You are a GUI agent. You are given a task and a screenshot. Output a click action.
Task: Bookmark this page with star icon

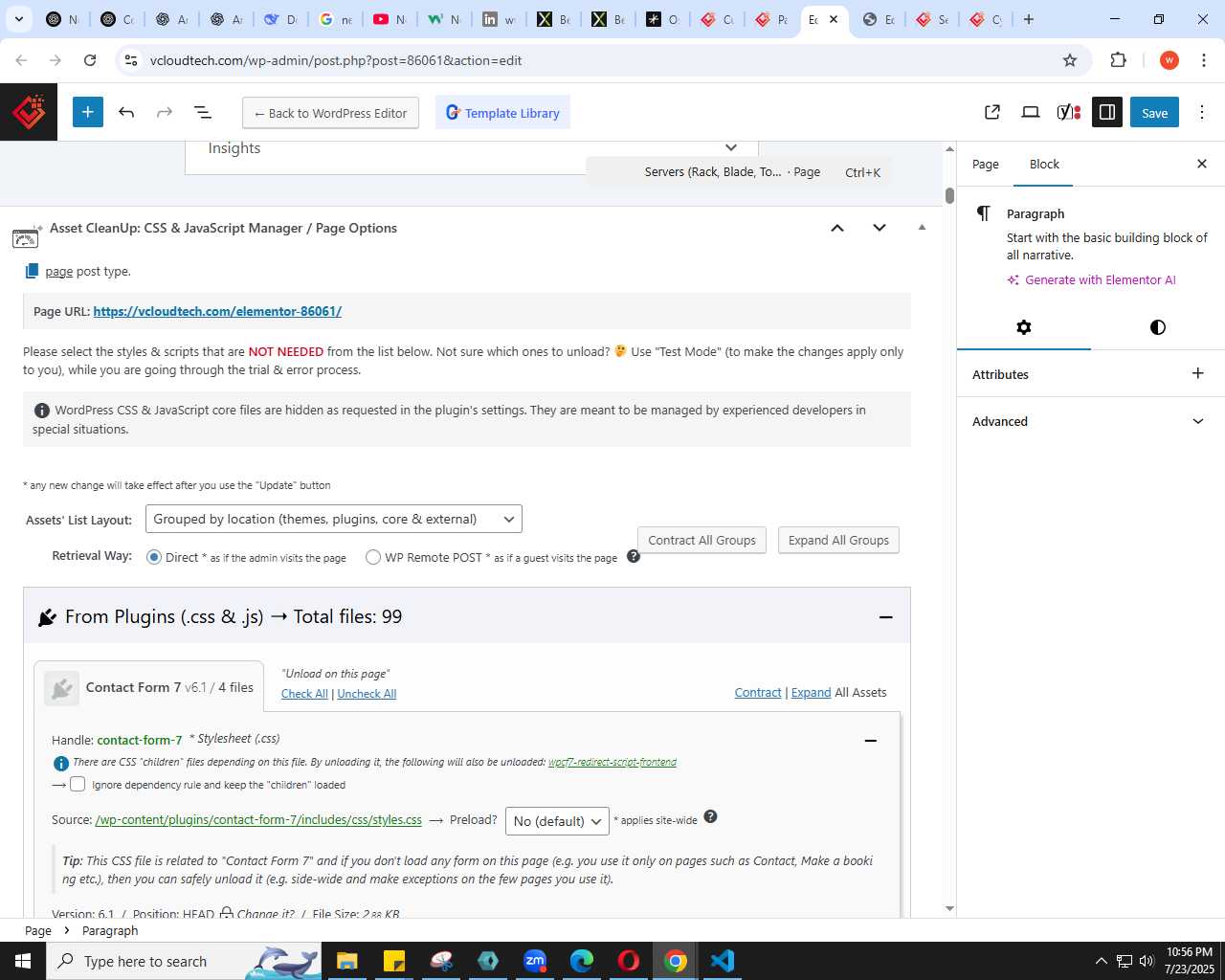(1070, 60)
